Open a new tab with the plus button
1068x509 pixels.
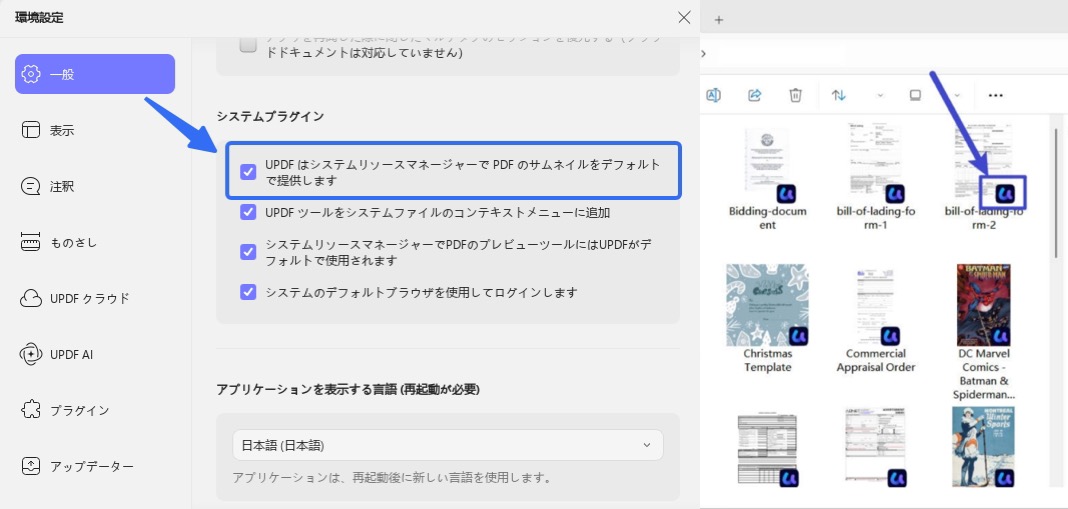point(719,20)
